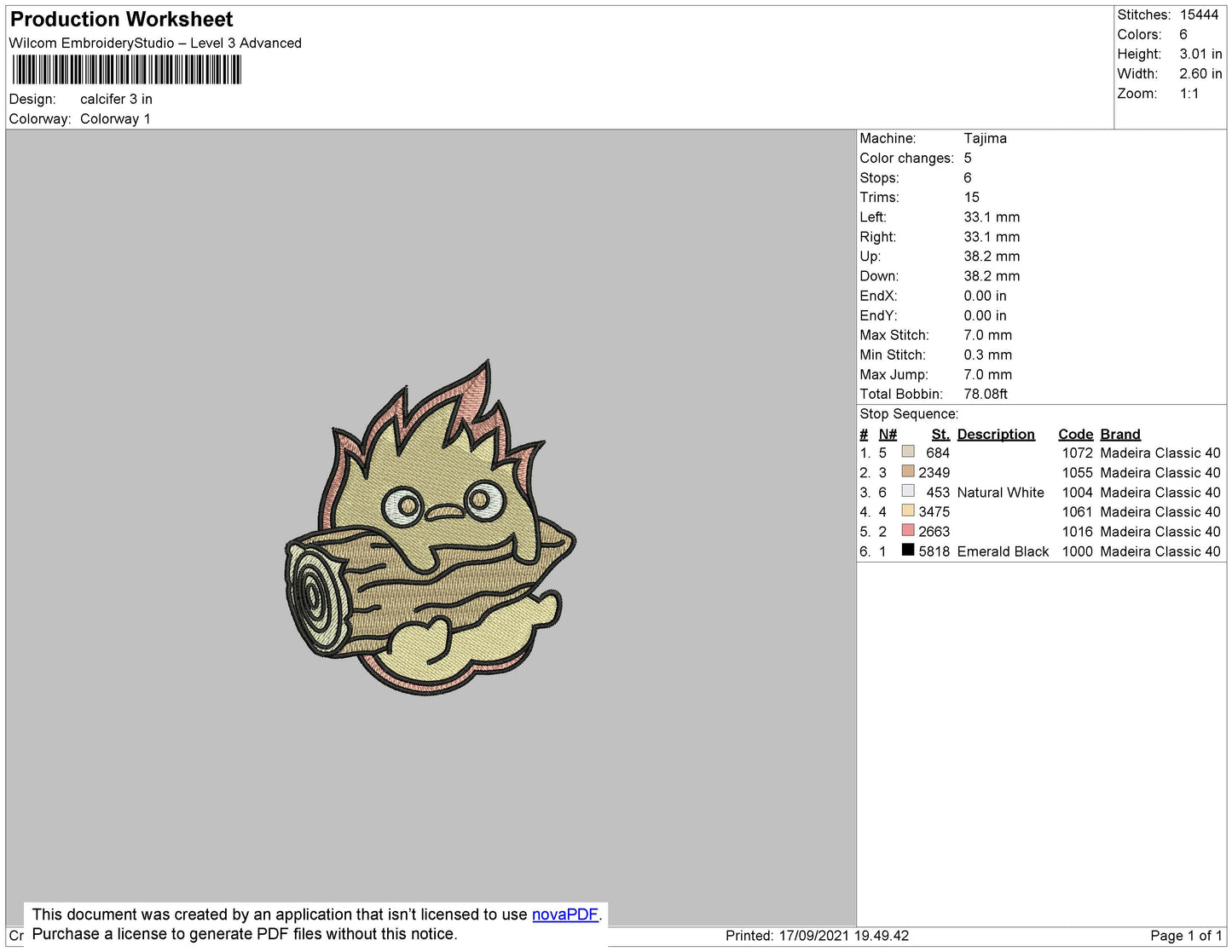Image resolution: width=1232 pixels, height=952 pixels.
Task: Choose the pink swatch for thread code 1016
Action: coord(908,530)
